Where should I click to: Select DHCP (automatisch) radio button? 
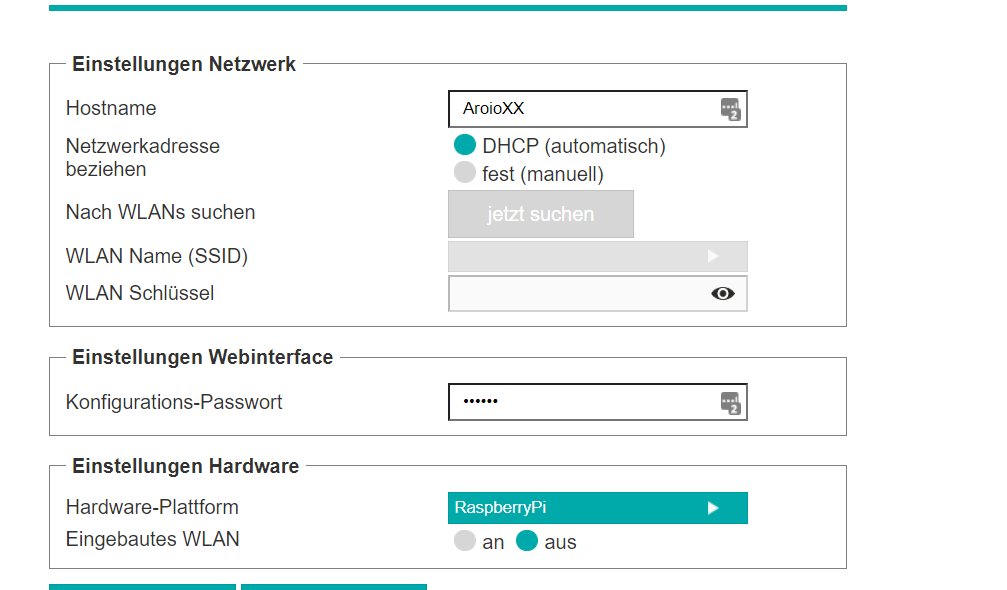[x=465, y=146]
